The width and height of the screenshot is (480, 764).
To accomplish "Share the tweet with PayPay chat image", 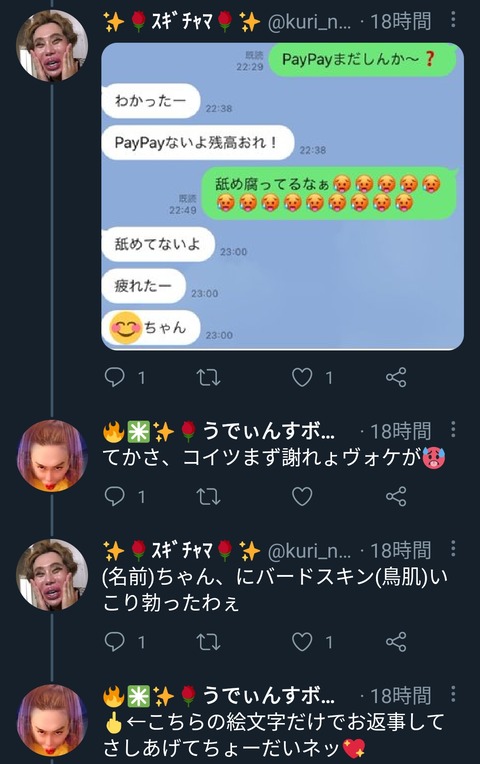I will pos(396,377).
